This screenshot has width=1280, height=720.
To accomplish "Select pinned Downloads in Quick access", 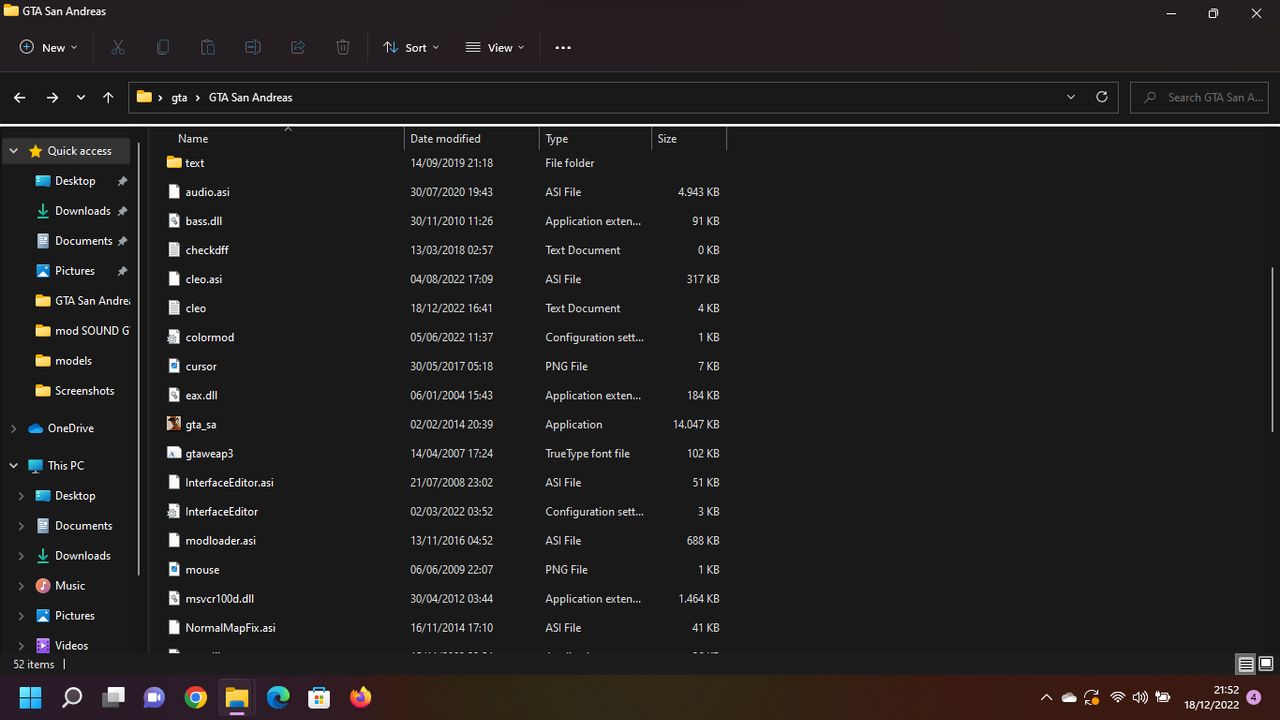I will pos(82,211).
